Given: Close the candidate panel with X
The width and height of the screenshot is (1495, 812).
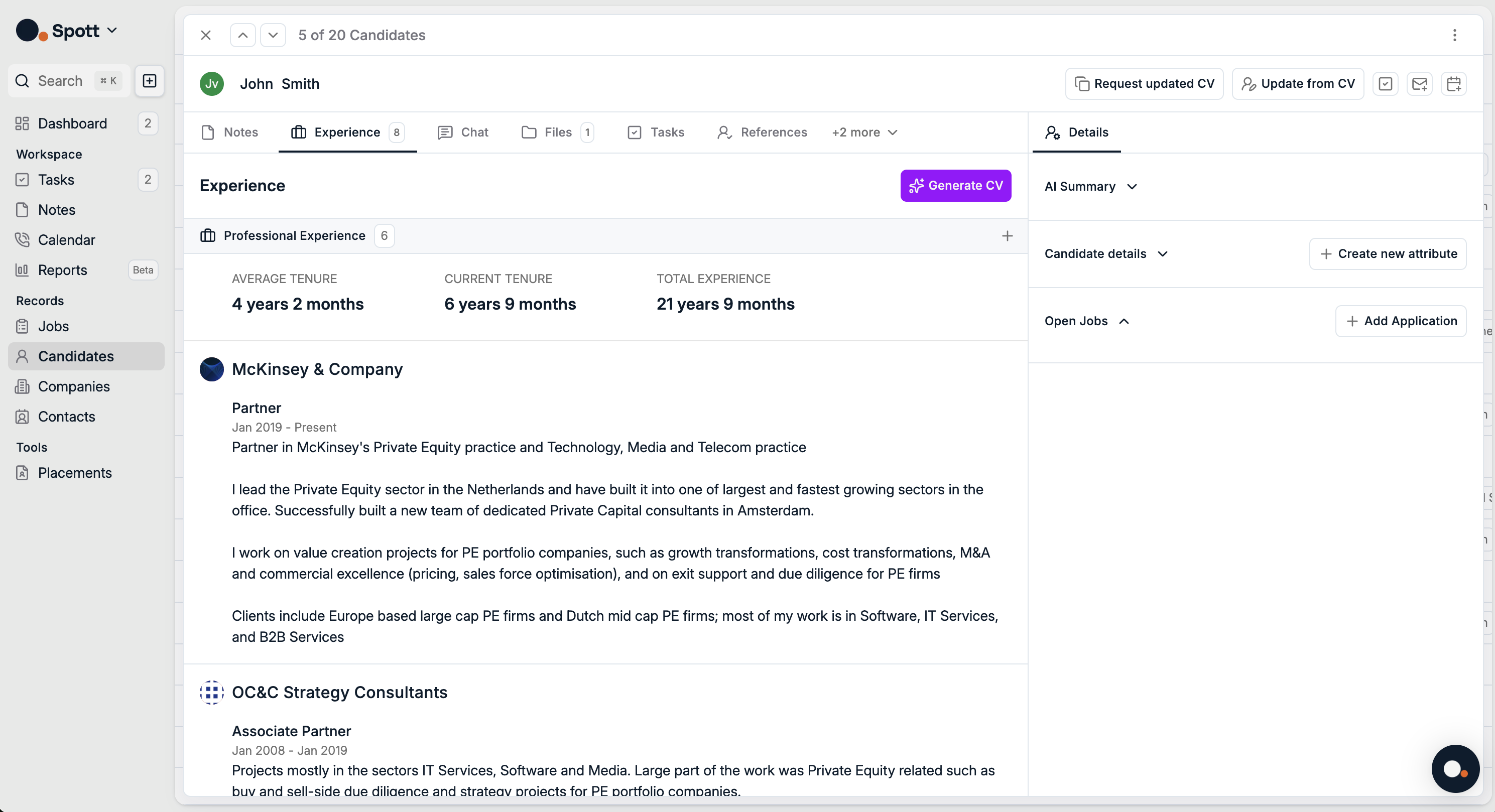Looking at the screenshot, I should click(205, 35).
